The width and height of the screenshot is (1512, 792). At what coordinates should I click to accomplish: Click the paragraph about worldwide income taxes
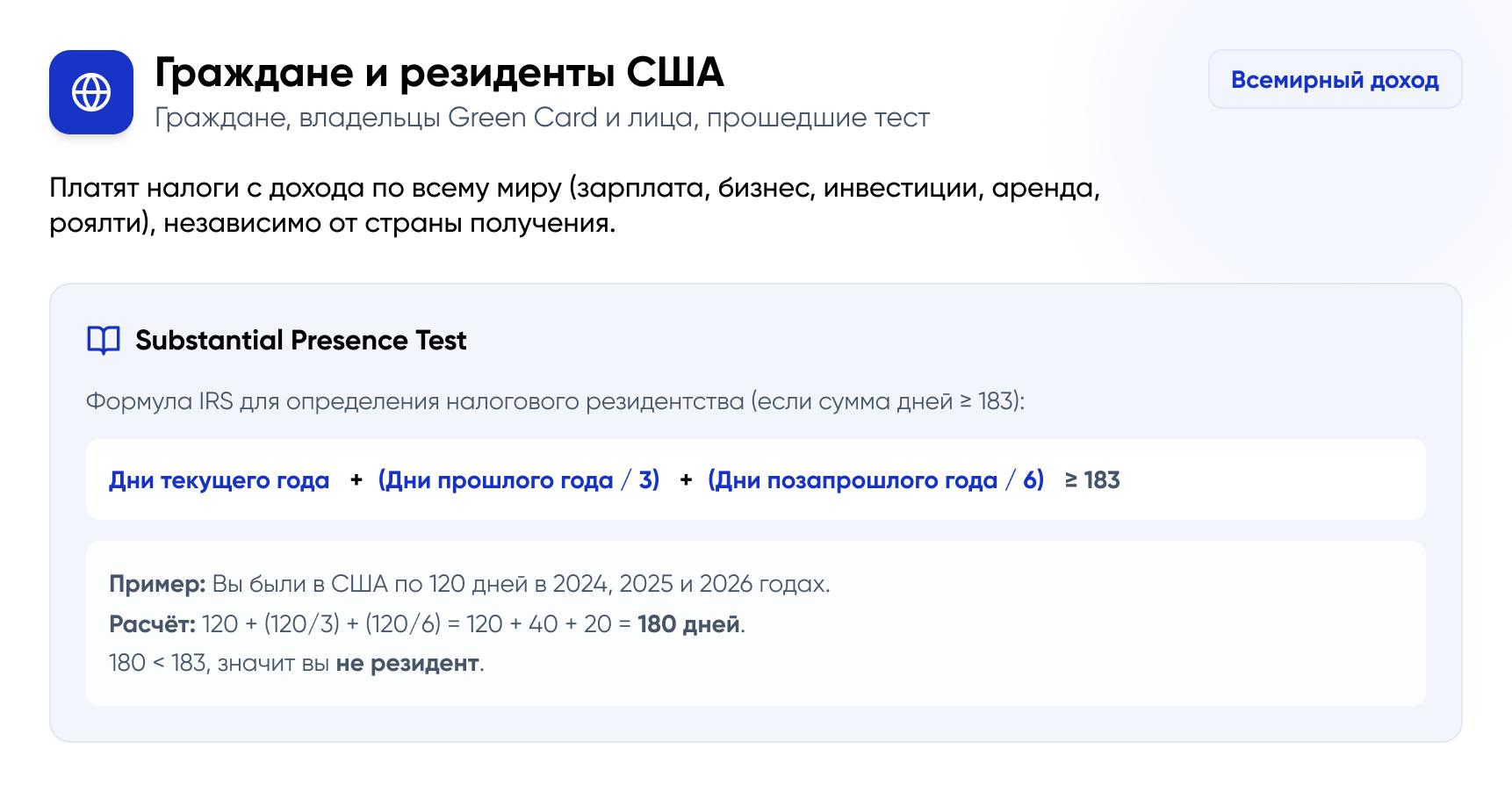574,205
